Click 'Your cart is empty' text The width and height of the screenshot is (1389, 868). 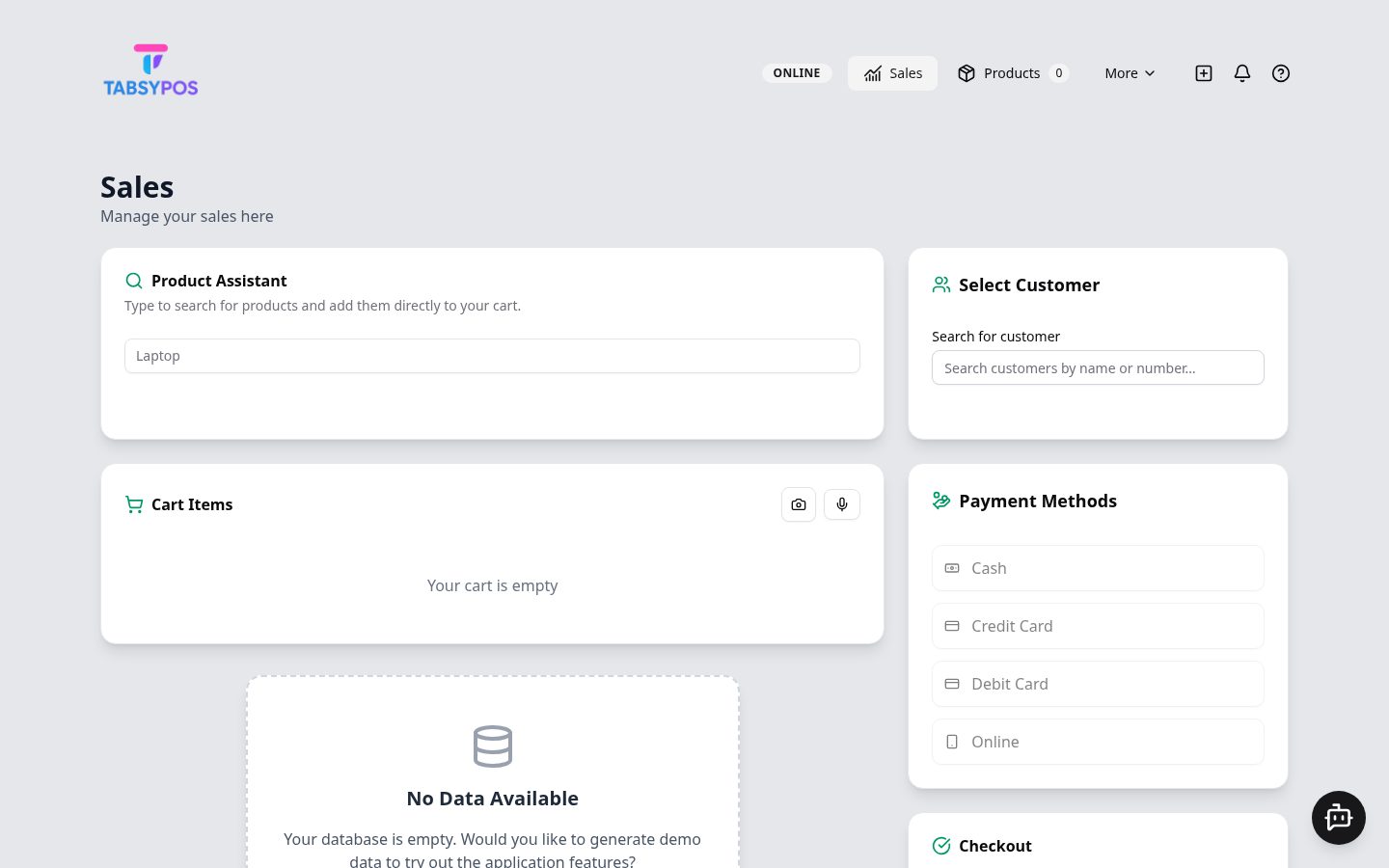(x=493, y=585)
